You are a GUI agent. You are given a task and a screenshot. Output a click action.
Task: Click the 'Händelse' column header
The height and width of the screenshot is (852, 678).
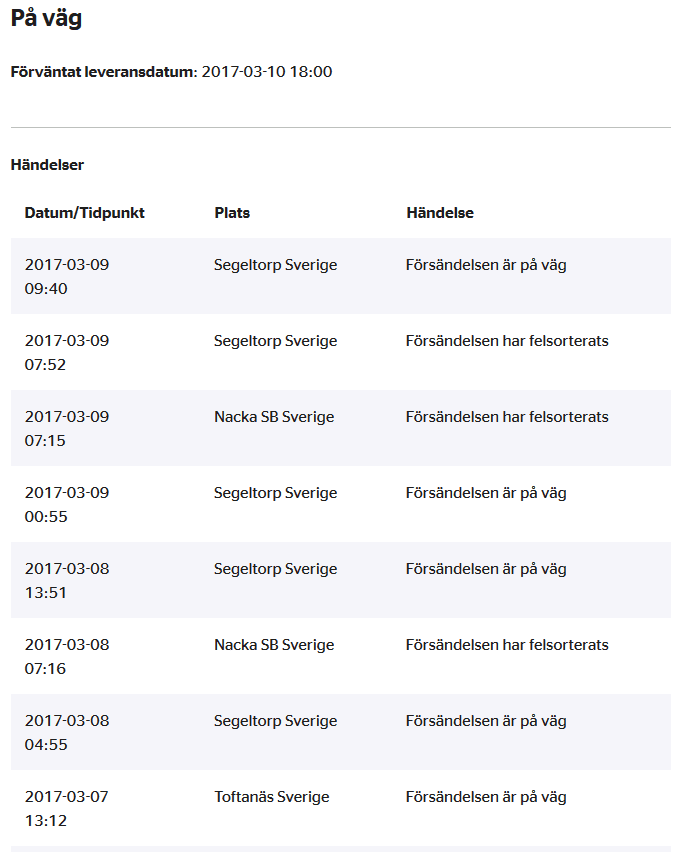pos(440,212)
